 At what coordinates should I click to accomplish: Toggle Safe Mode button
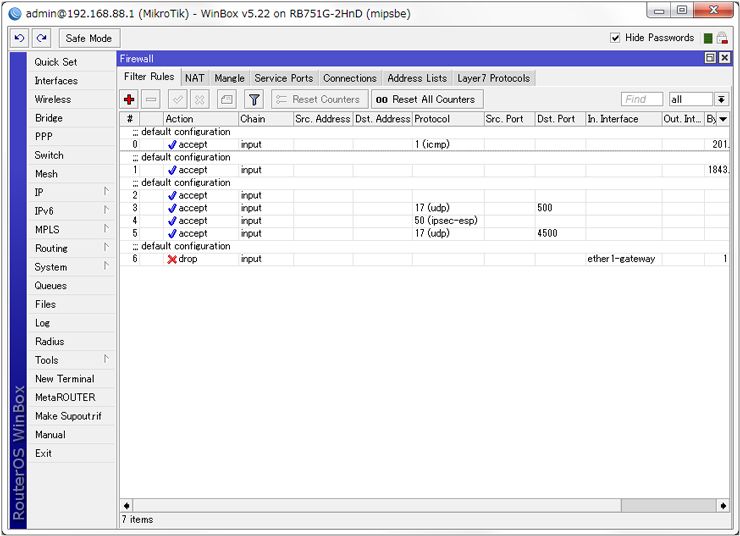tap(89, 38)
